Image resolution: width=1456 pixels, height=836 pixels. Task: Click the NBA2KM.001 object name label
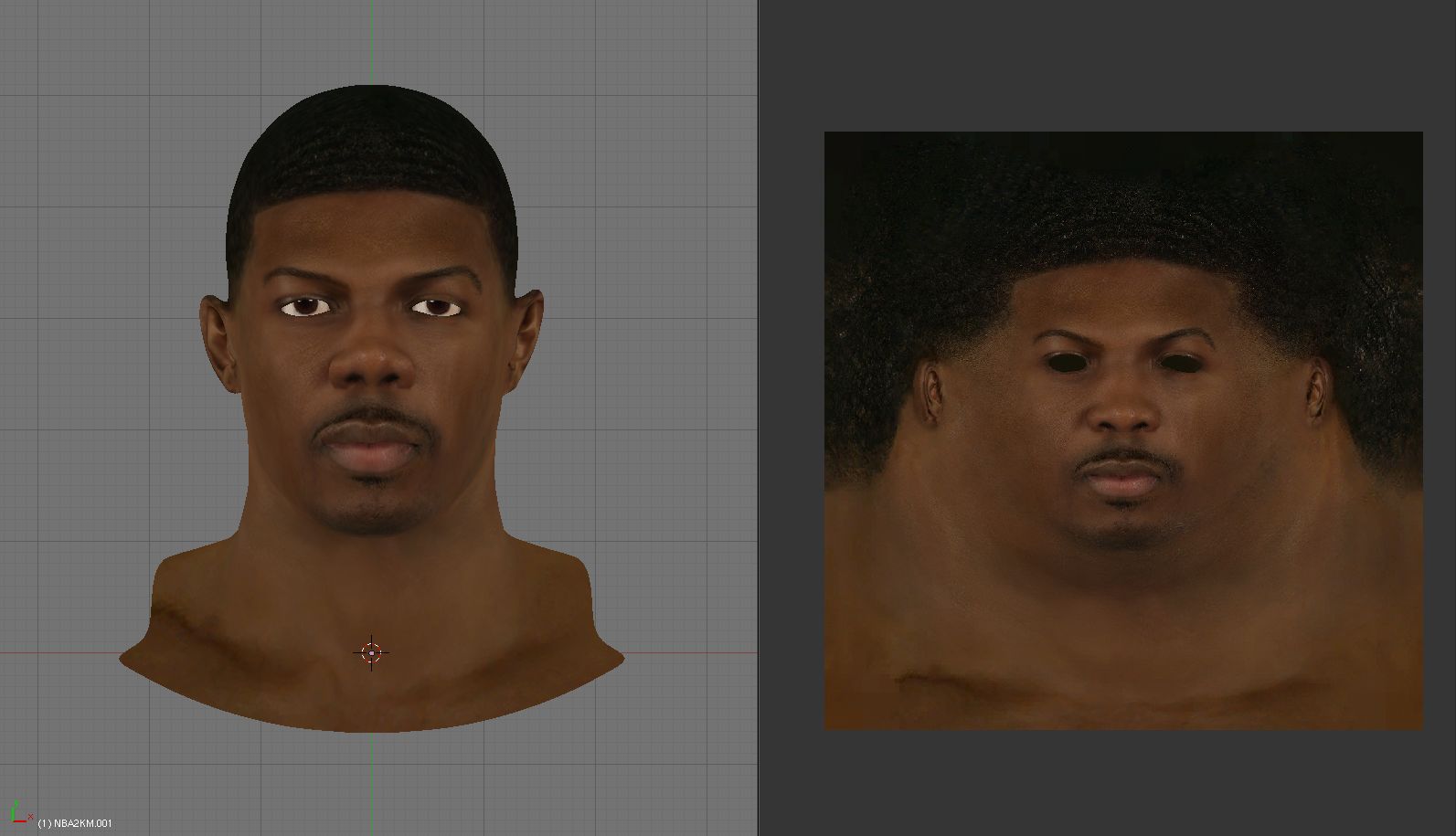point(75,823)
